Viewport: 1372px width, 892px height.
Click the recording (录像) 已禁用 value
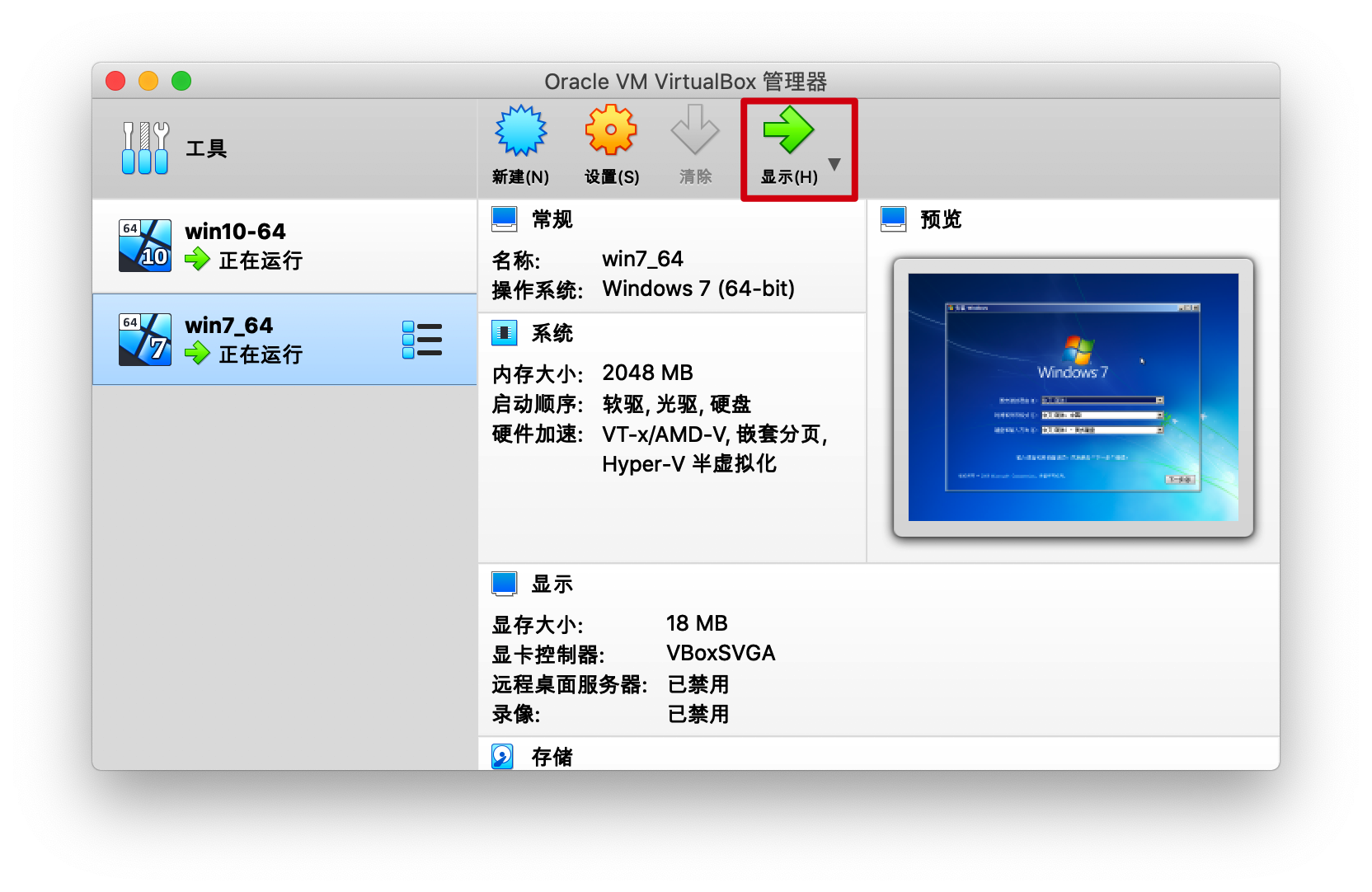698,714
